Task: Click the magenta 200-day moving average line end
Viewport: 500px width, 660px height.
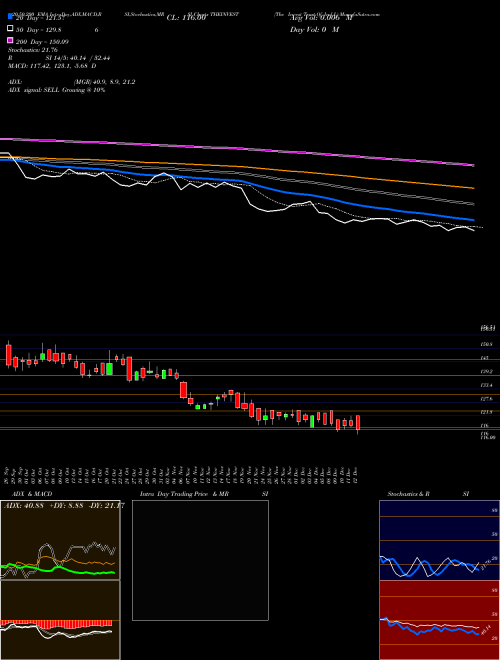Action: (x=473, y=165)
